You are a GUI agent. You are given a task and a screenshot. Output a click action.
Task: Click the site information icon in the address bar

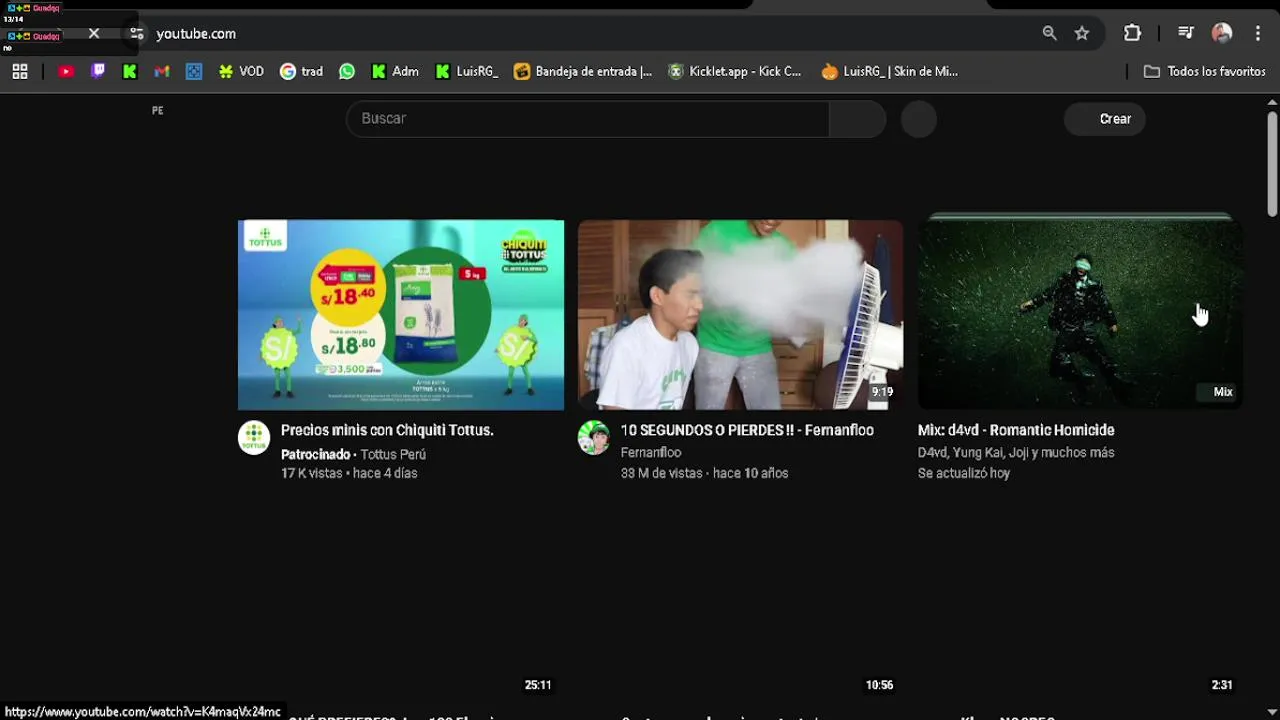(137, 33)
